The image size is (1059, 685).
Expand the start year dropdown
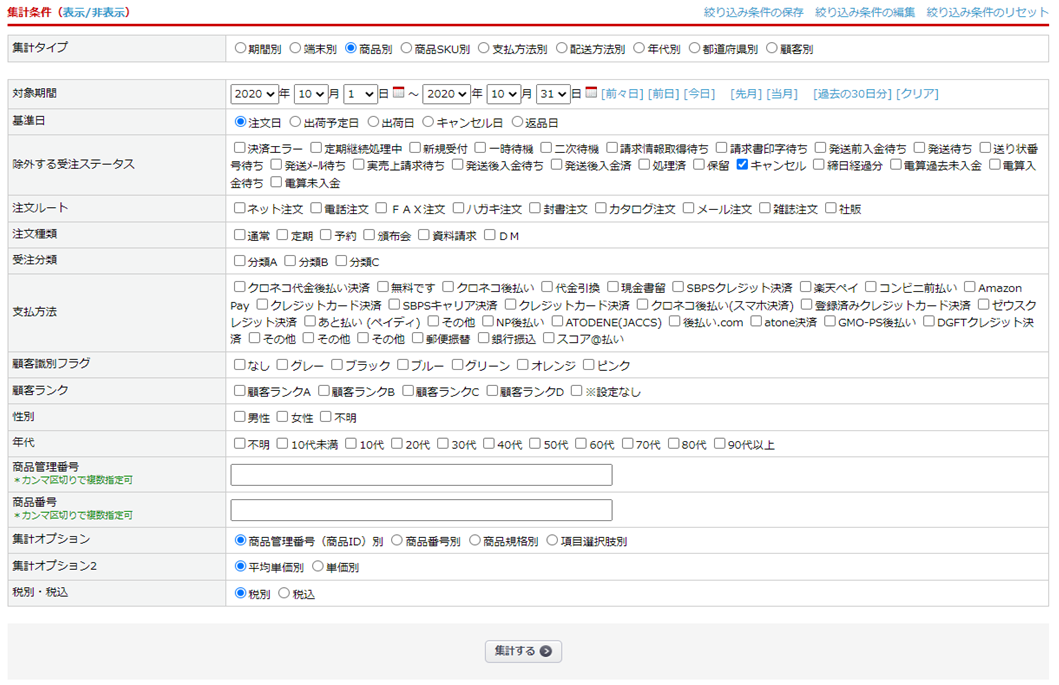click(254, 94)
